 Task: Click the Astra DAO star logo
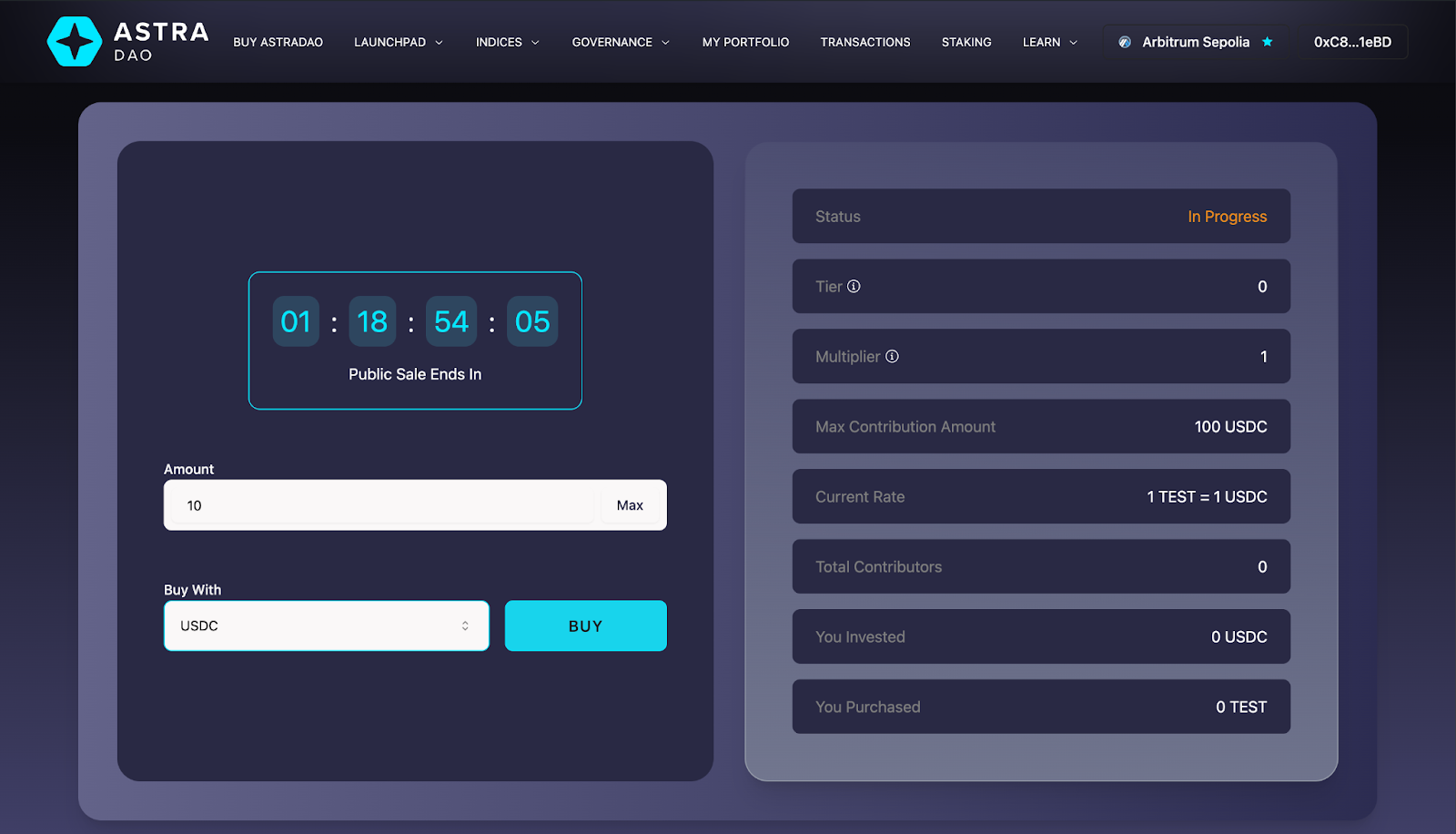click(x=75, y=42)
